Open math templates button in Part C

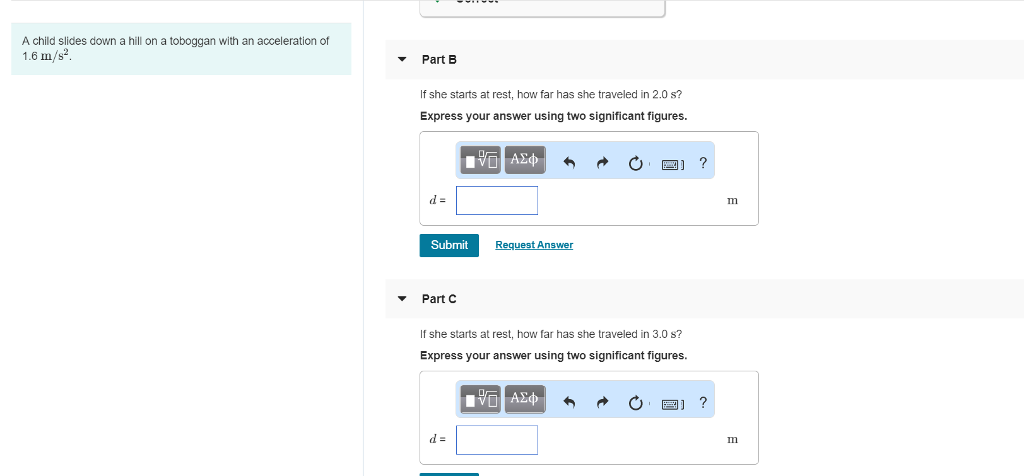pos(482,400)
